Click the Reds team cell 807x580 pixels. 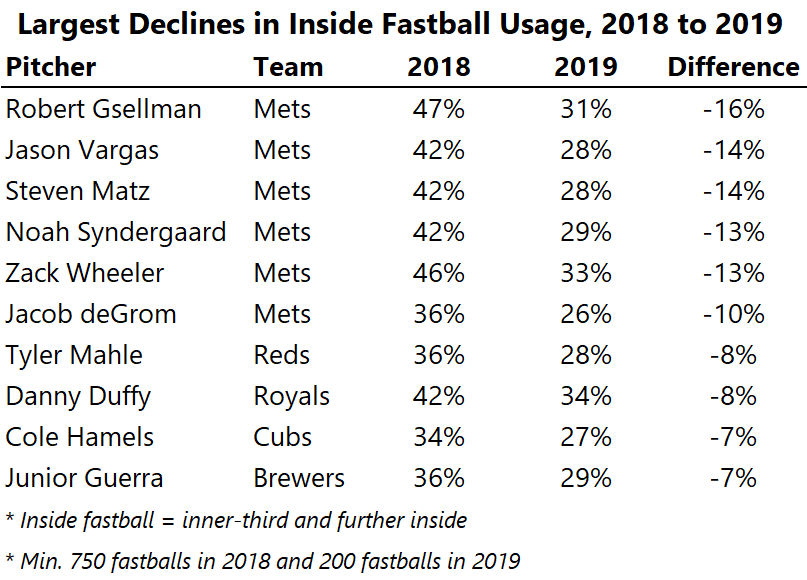tap(282, 355)
